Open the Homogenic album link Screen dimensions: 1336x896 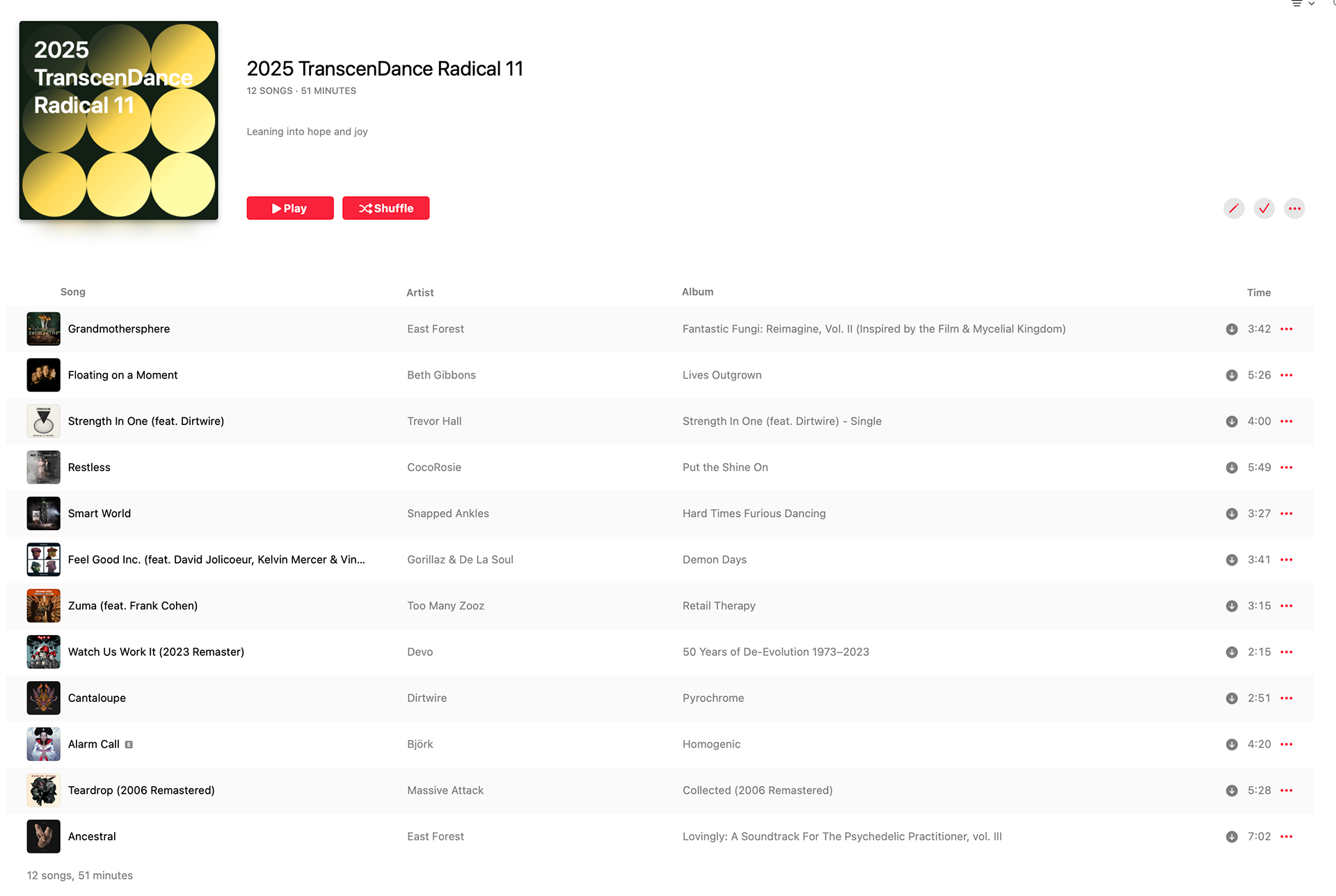(711, 744)
